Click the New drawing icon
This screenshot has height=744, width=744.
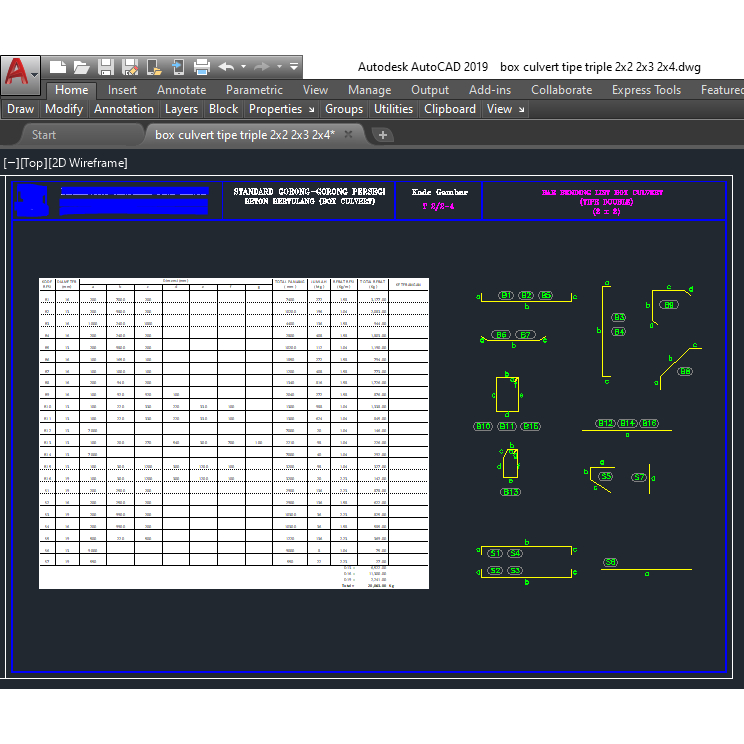click(58, 67)
